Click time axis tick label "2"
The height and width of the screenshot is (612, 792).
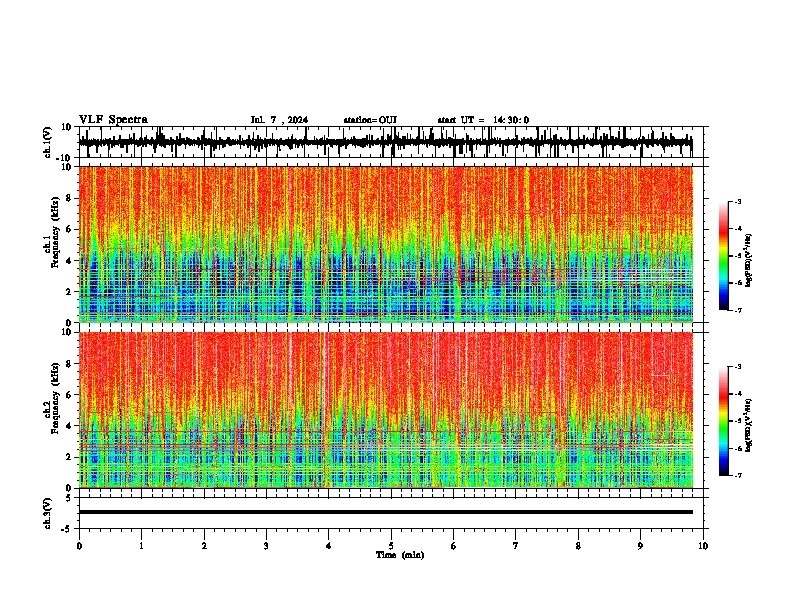tap(204, 545)
